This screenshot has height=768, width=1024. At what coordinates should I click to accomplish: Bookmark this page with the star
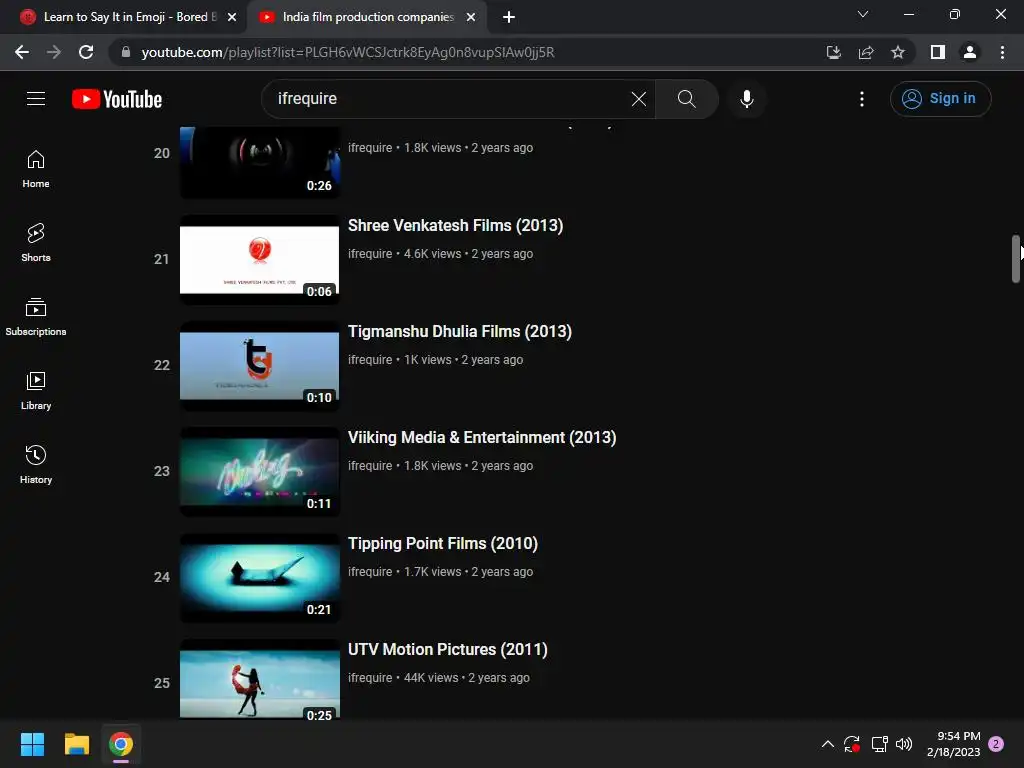(898, 52)
